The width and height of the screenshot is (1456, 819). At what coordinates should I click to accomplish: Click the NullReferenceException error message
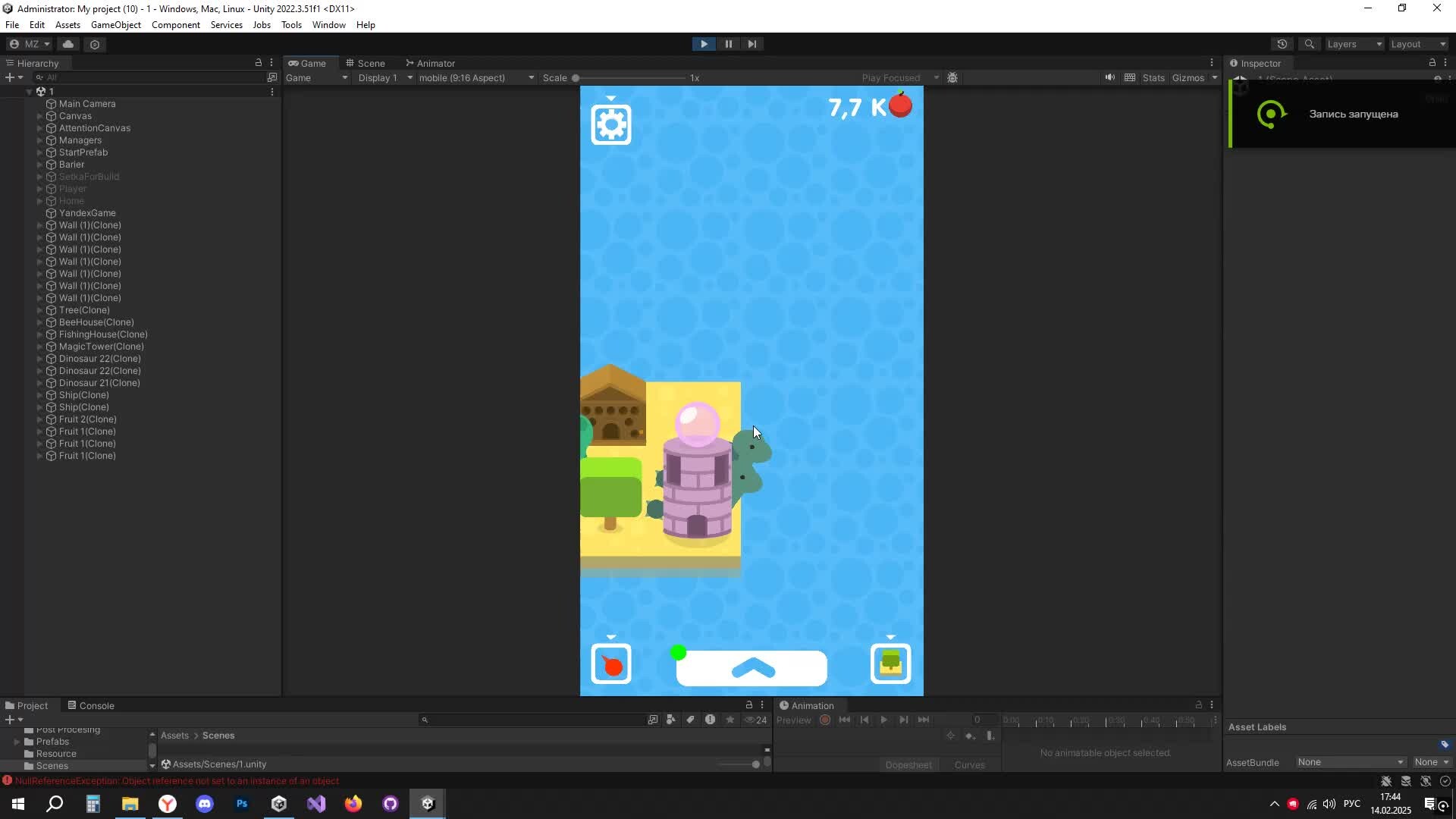[176, 780]
